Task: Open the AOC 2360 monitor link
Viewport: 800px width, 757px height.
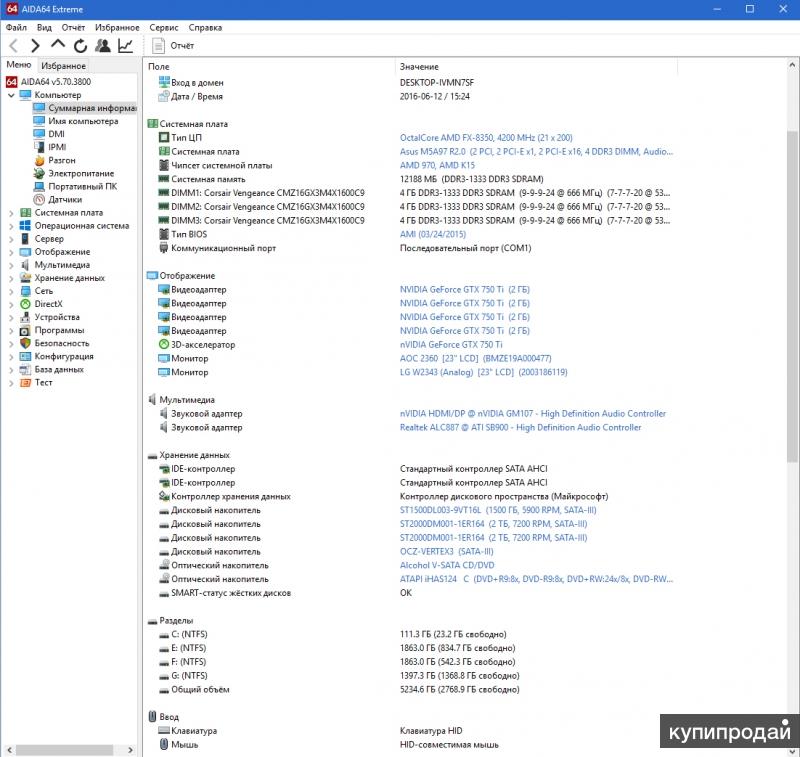Action: (x=476, y=359)
